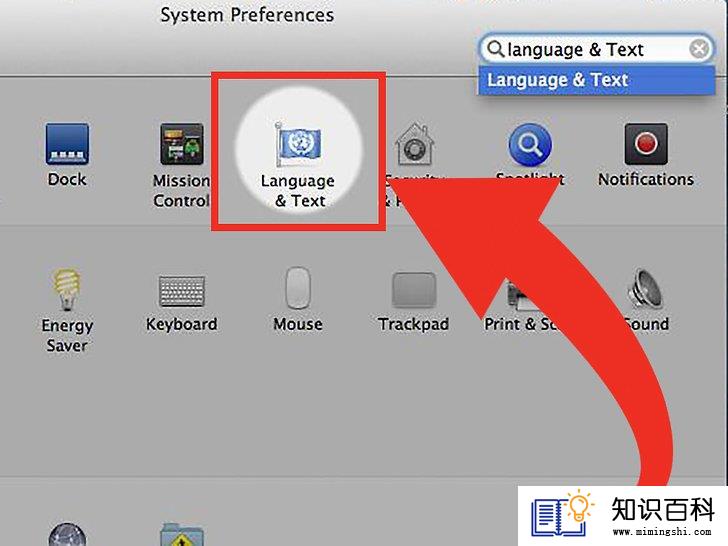
Task: Open the Dock preferences icon
Action: [67, 144]
